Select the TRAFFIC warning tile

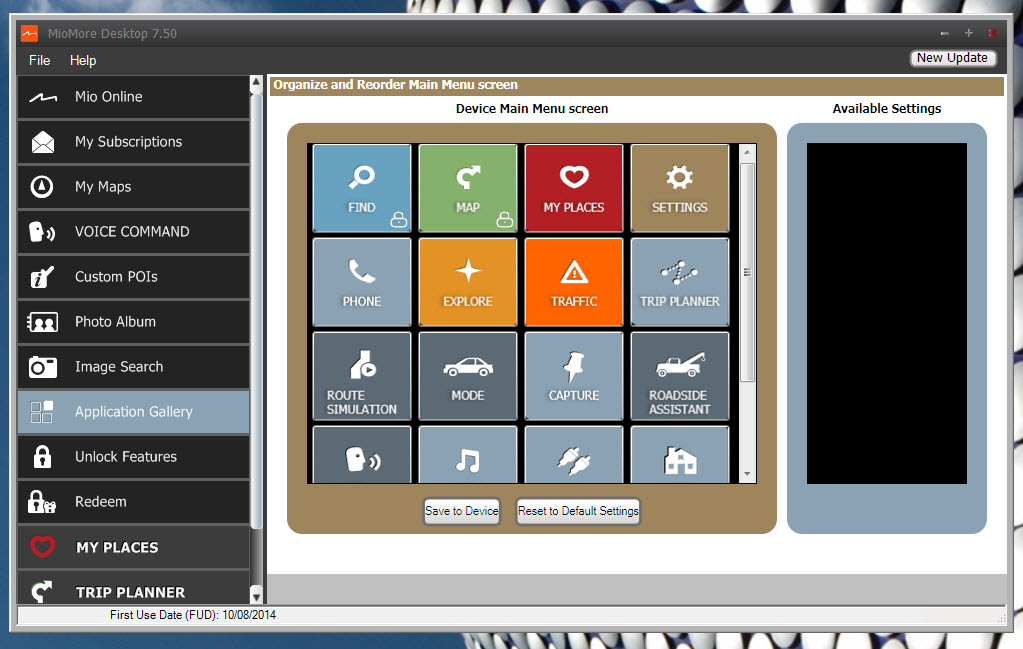574,282
